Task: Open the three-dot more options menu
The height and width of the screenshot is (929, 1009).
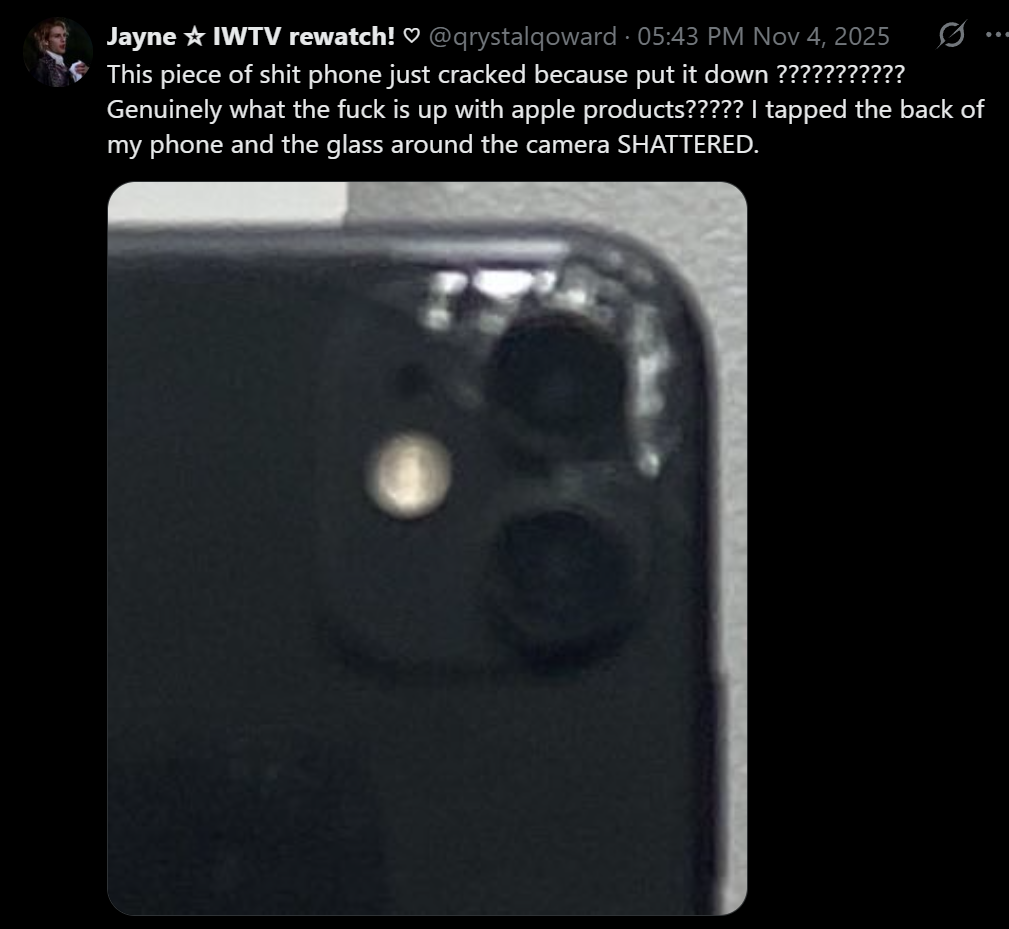Action: 997,35
